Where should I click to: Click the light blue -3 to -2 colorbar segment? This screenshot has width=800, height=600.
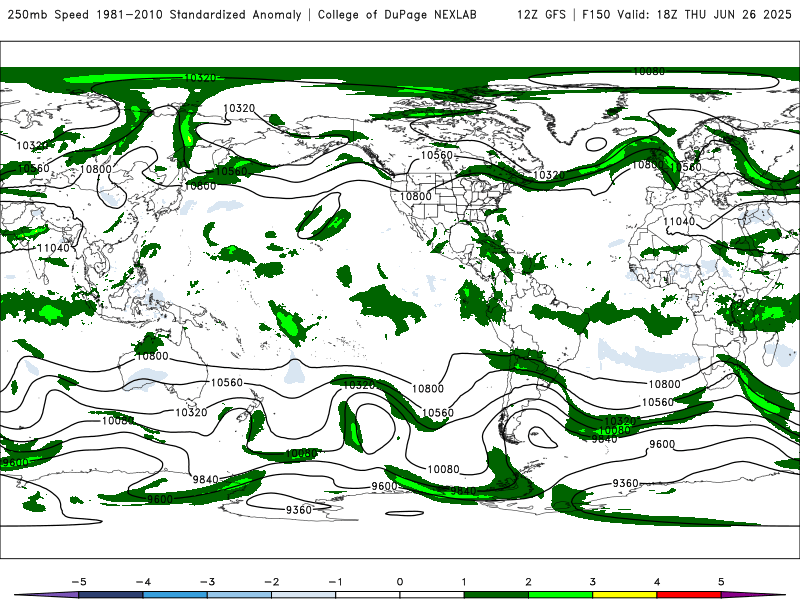click(x=239, y=595)
